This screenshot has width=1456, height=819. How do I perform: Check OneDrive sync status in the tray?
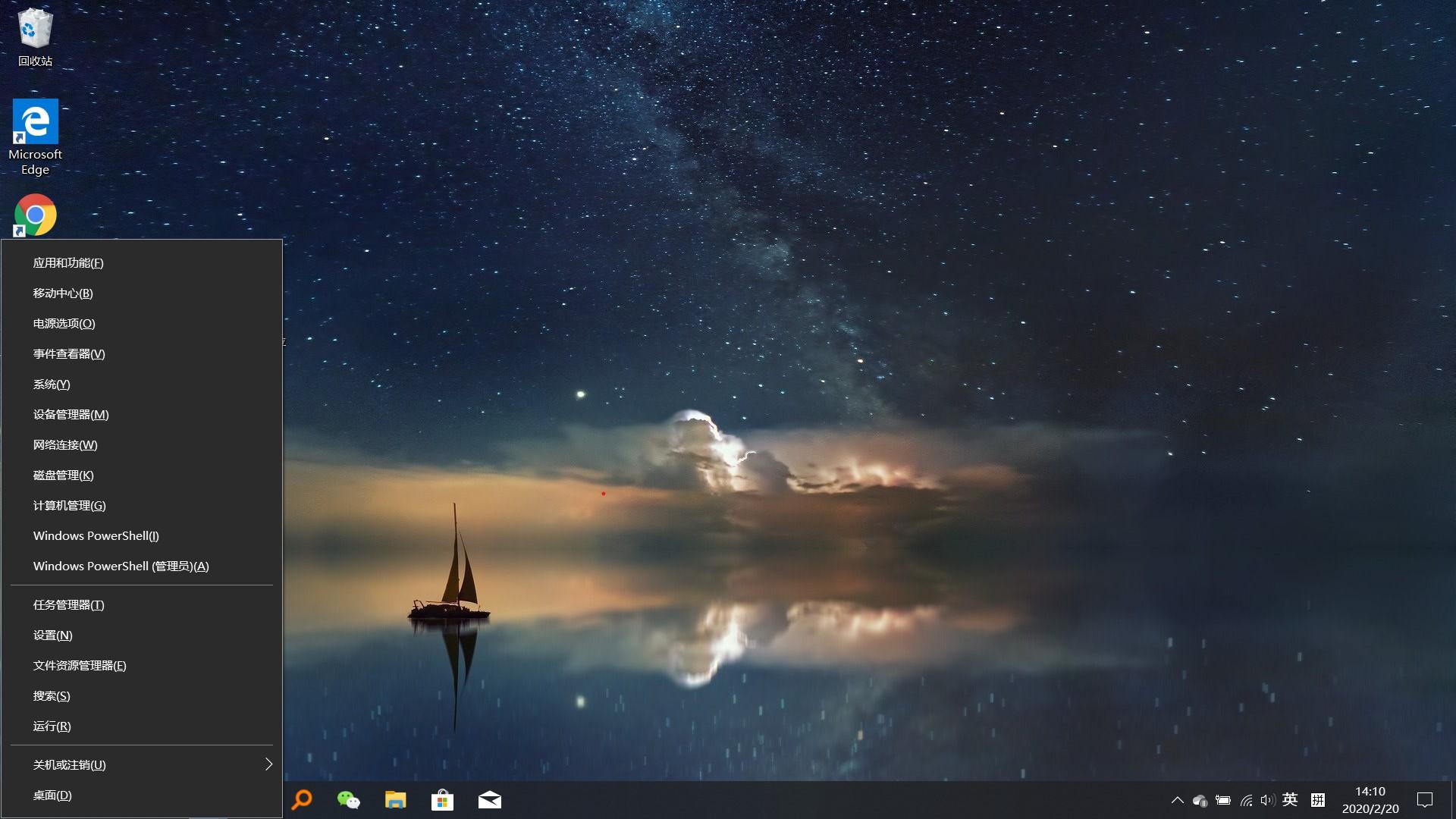coord(1201,799)
